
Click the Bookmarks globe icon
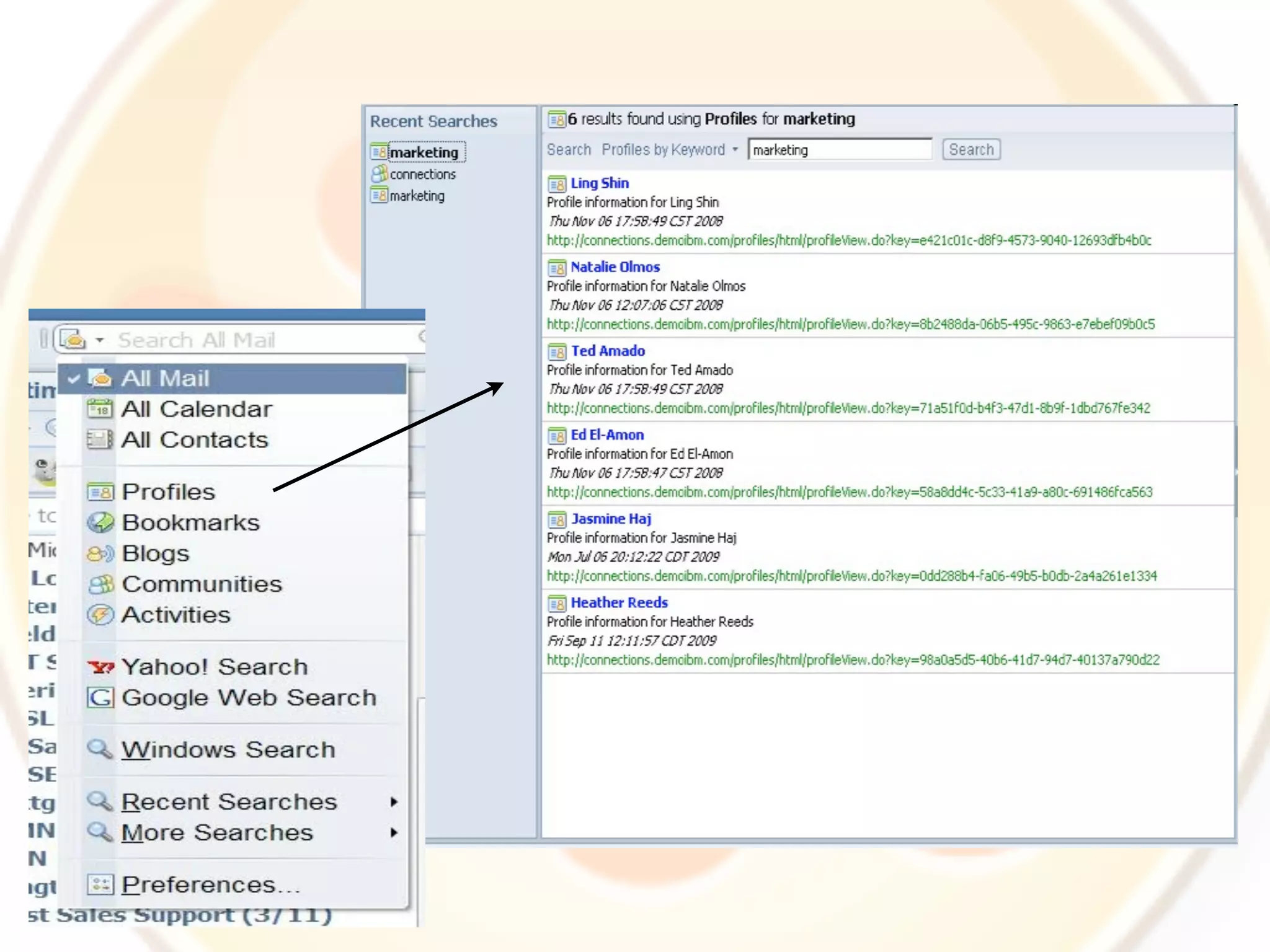point(100,522)
